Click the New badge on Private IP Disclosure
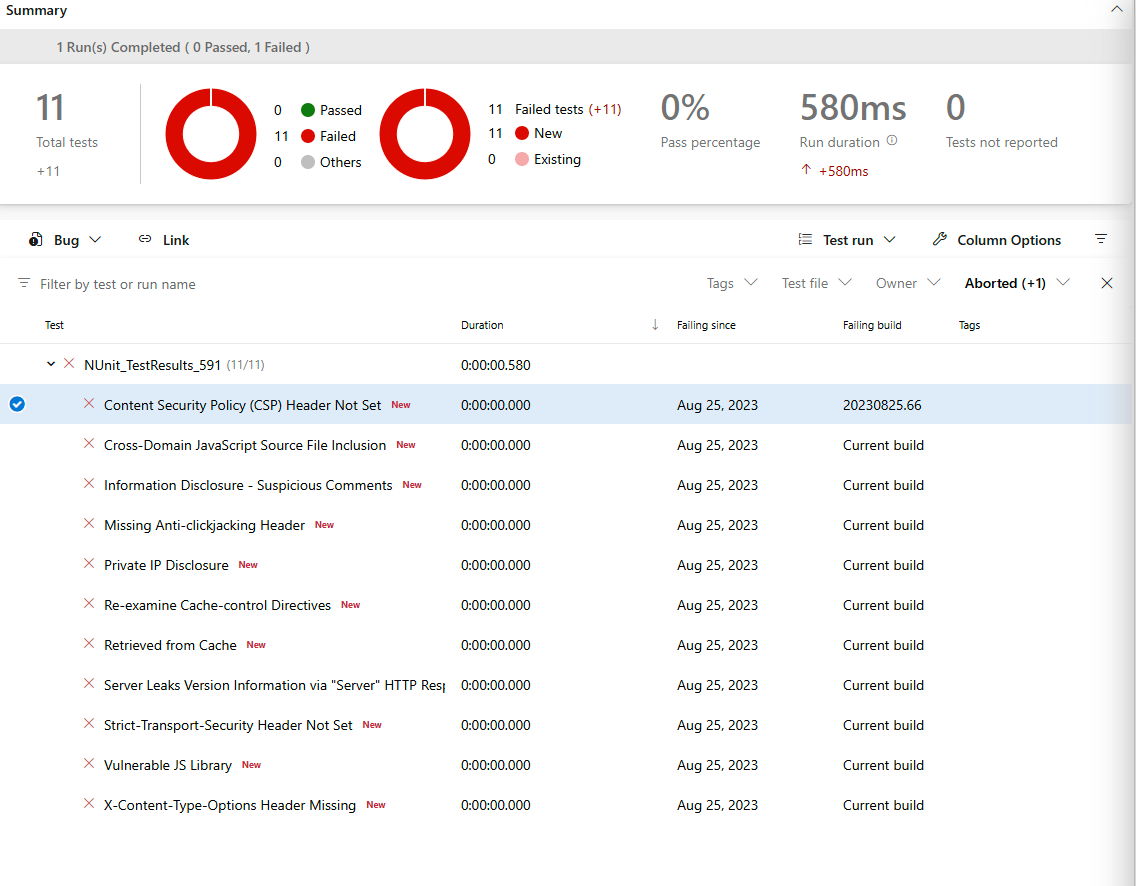The image size is (1136, 886). pyautogui.click(x=248, y=564)
